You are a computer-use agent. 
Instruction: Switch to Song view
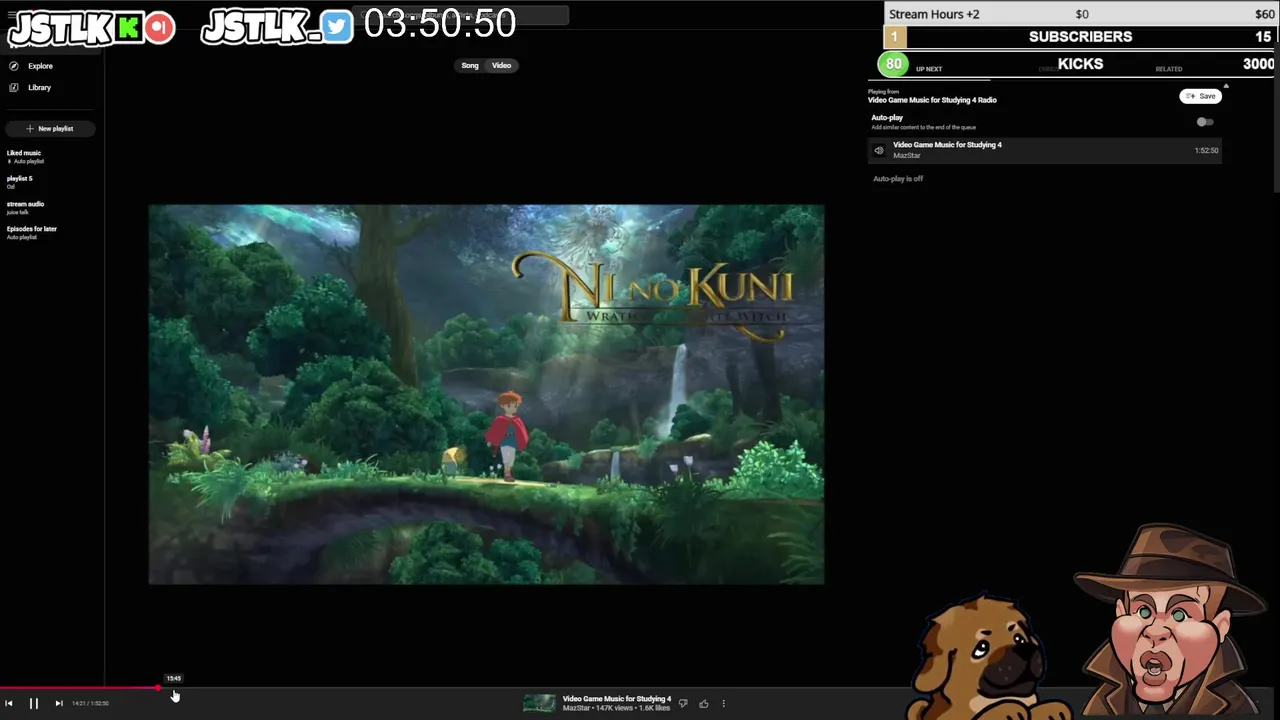(x=470, y=65)
